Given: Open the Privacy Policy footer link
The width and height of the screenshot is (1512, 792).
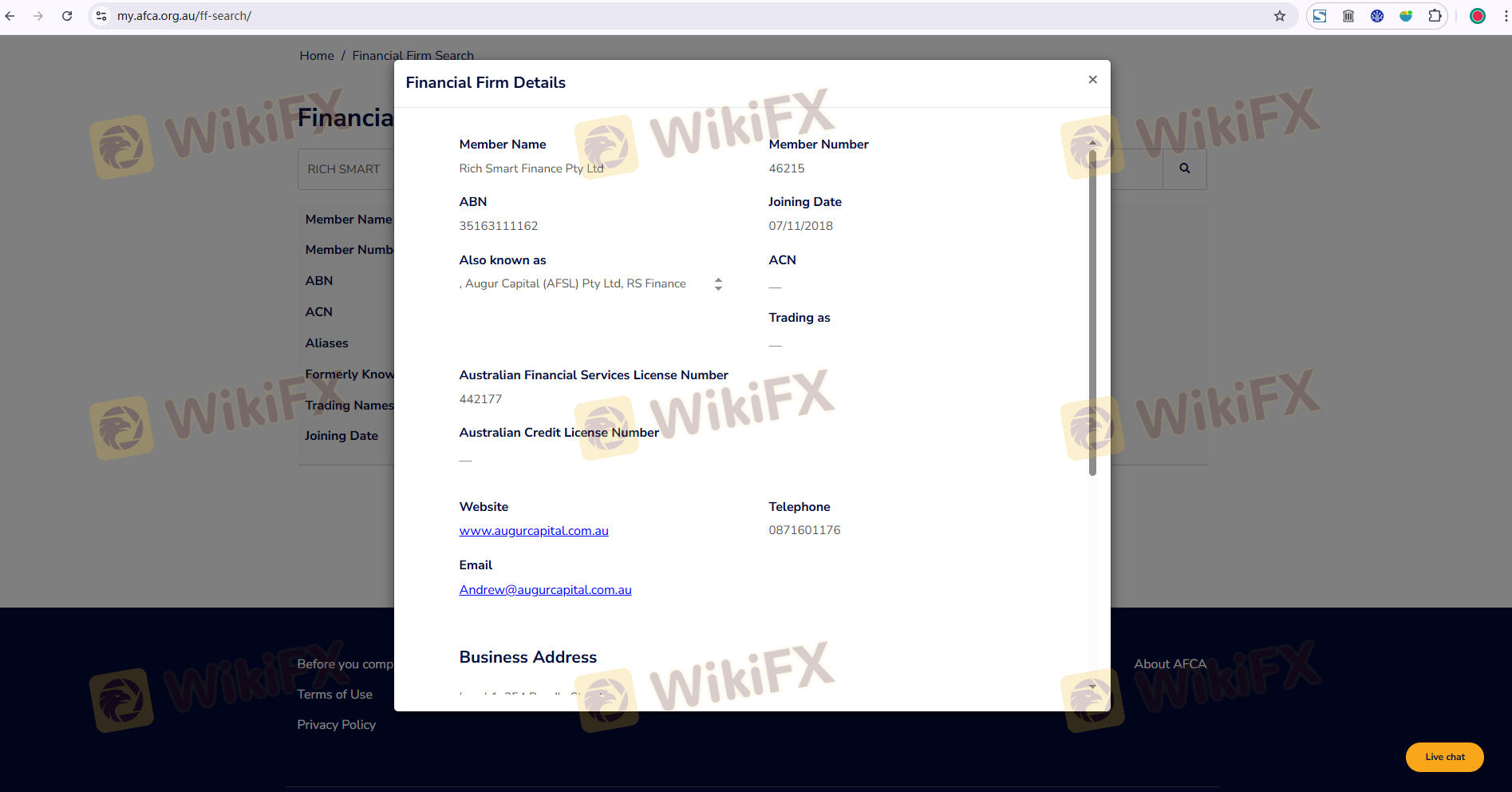Looking at the screenshot, I should click(x=337, y=725).
